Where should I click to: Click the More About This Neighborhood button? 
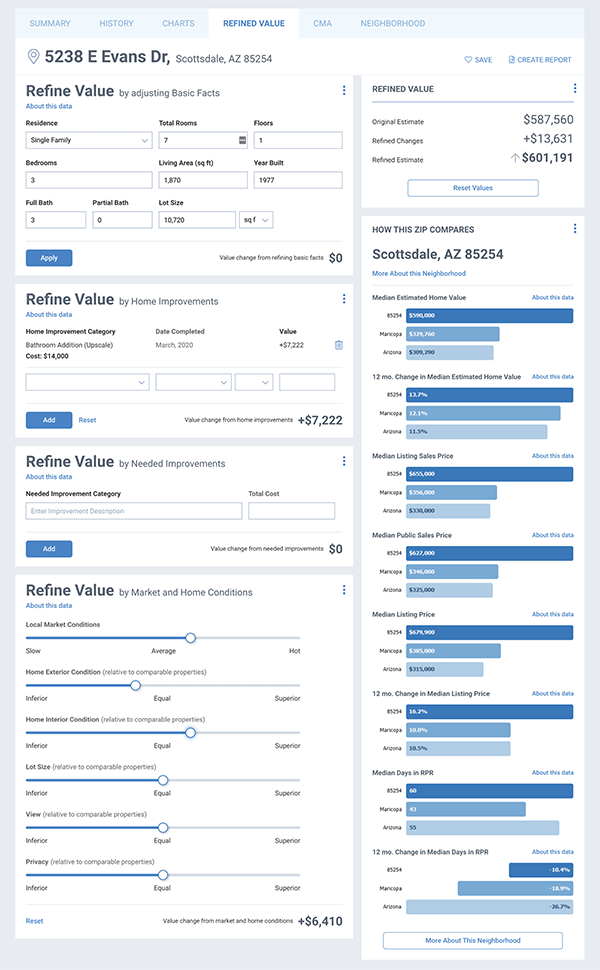[473, 940]
